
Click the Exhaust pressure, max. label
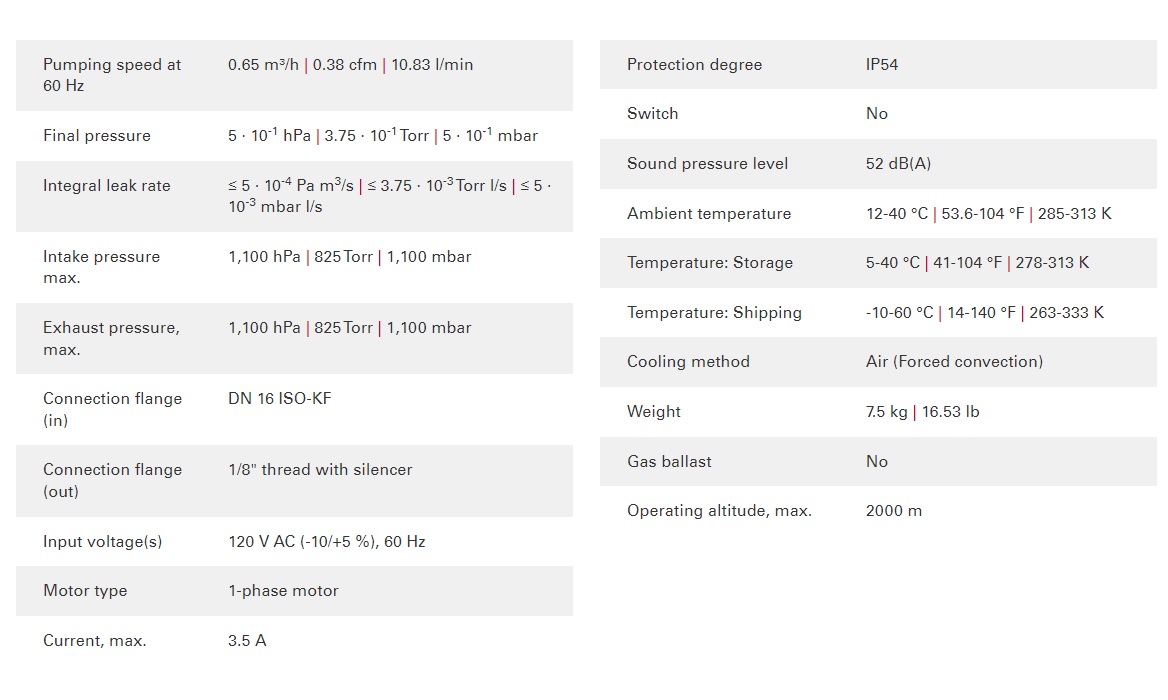point(111,338)
